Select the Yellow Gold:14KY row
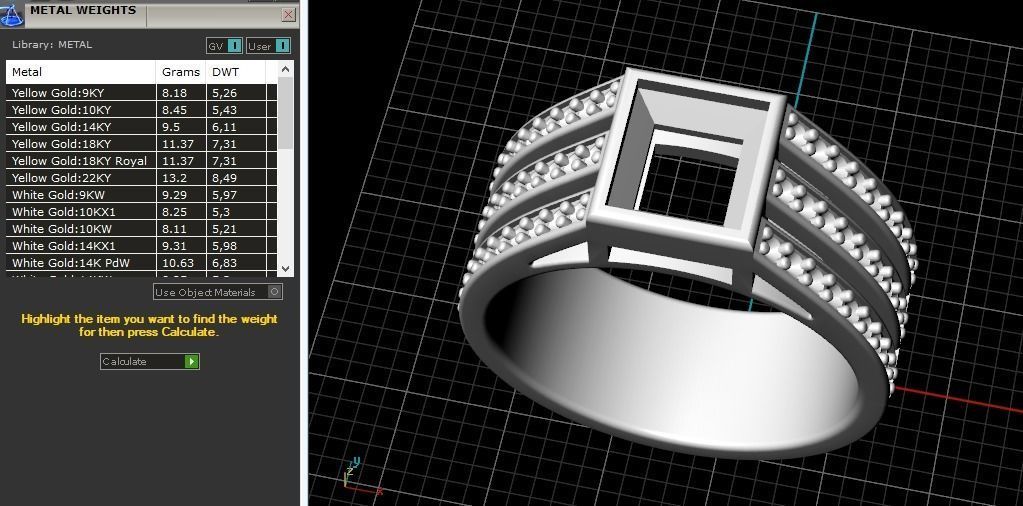 click(142, 126)
